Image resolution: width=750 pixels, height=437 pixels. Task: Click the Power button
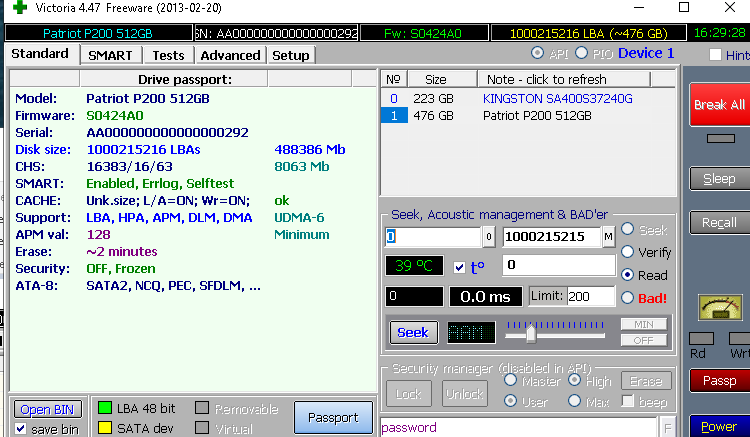pos(719,426)
